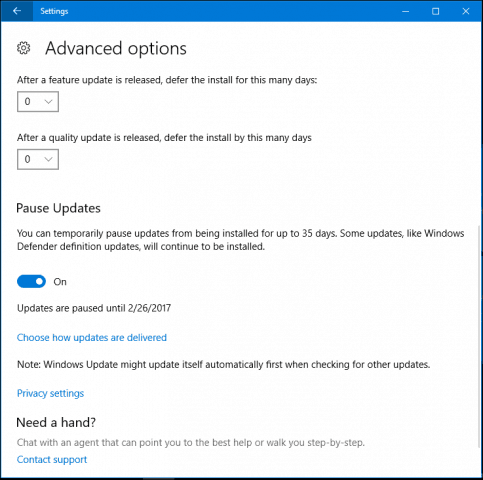This screenshot has height=480, width=483.
Task: Click the On label beside the pause toggle
Action: tap(60, 282)
